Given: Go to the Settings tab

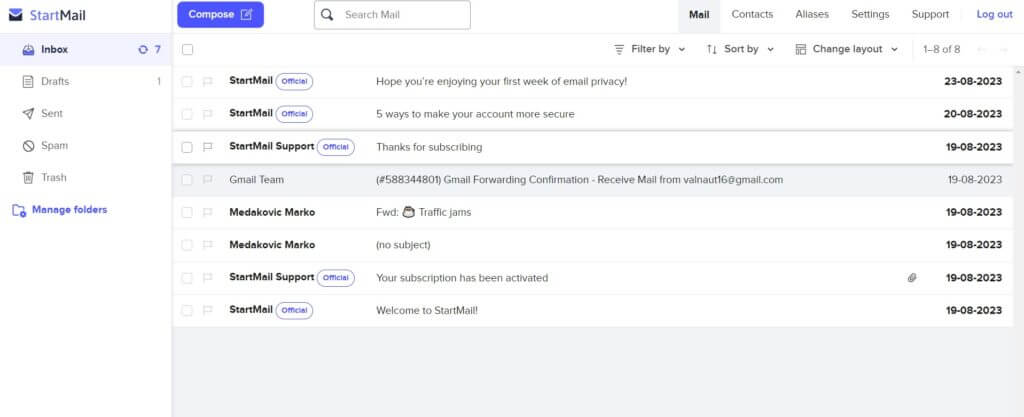Looking at the screenshot, I should [x=870, y=14].
